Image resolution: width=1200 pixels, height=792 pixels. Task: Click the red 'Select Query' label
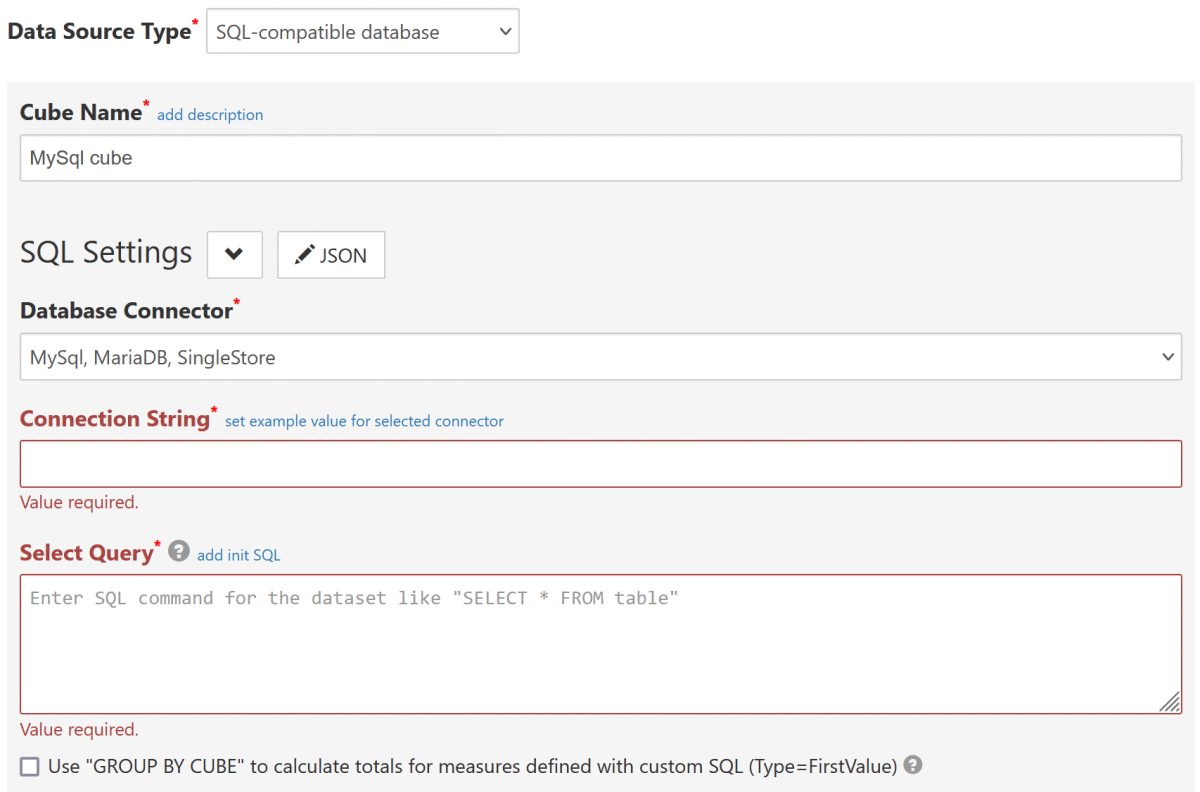coord(86,553)
